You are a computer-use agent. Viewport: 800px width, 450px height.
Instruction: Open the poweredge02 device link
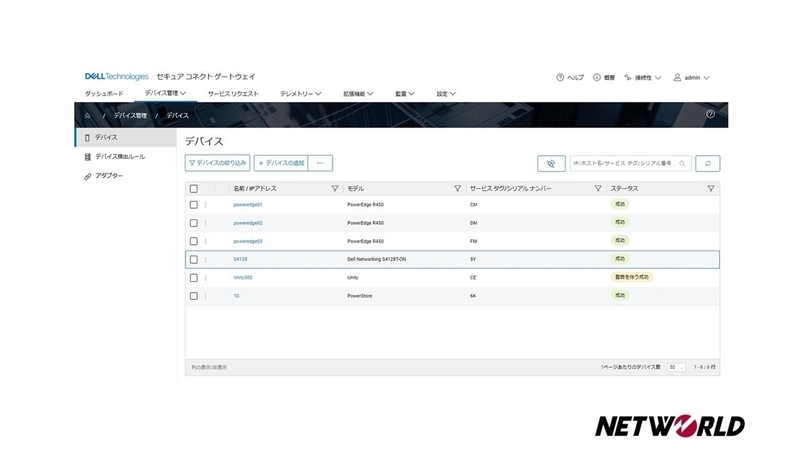248,223
